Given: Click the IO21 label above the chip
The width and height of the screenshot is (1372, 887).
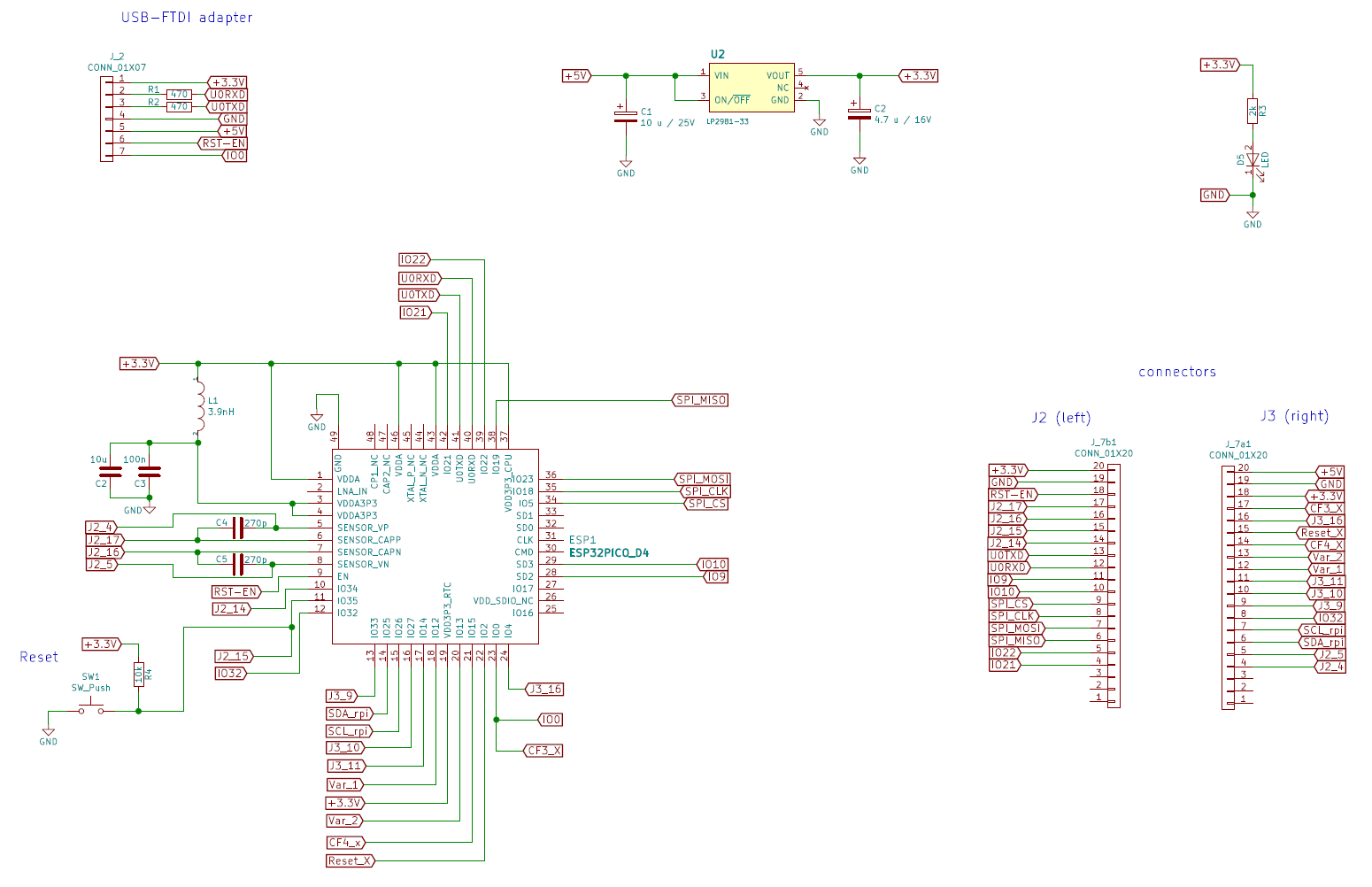Looking at the screenshot, I should tap(415, 312).
